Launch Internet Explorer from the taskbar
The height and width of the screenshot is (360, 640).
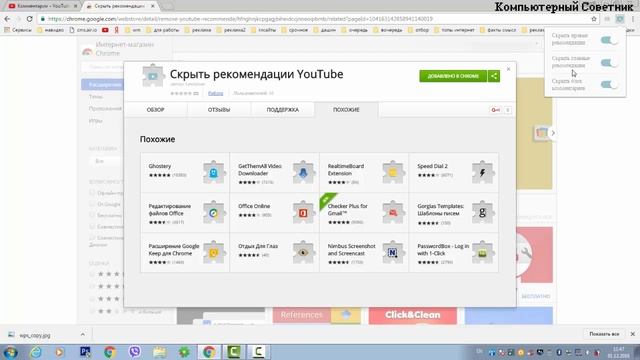click(36, 352)
